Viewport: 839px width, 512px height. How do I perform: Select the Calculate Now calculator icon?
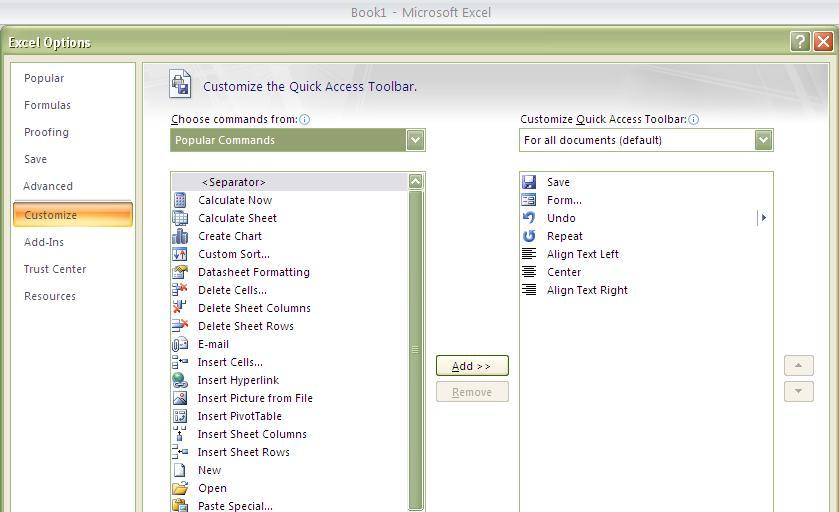[180, 200]
